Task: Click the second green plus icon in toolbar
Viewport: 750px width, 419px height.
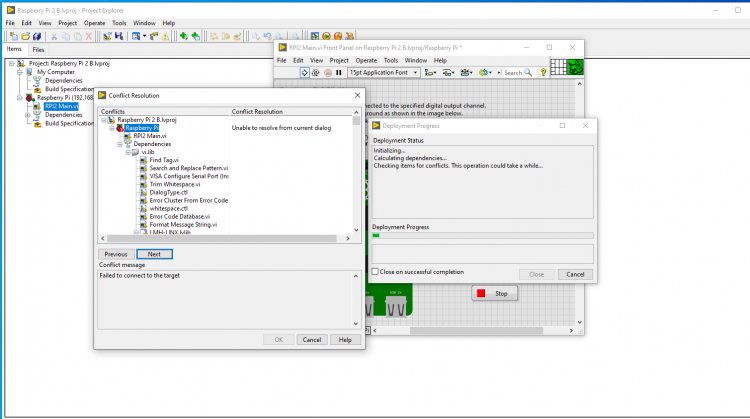Action: pos(195,36)
